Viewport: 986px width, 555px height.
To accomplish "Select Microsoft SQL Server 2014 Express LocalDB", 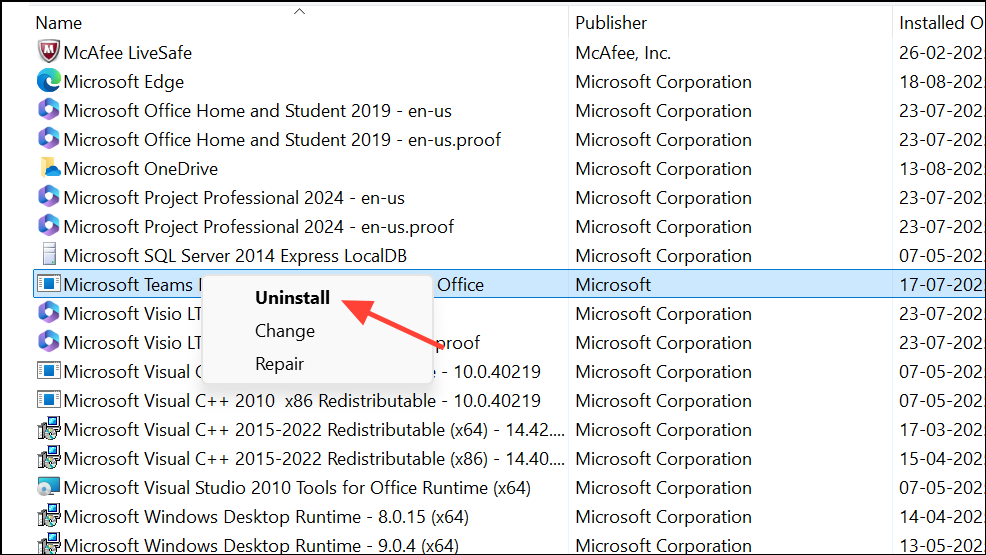I will 235,256.
